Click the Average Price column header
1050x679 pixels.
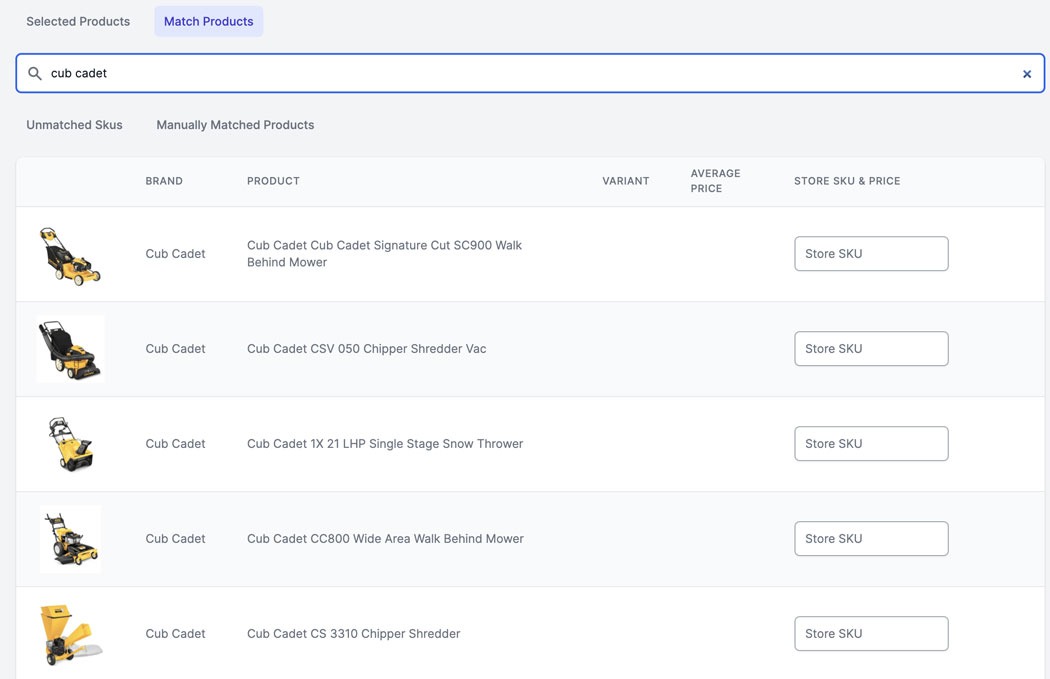pos(715,181)
